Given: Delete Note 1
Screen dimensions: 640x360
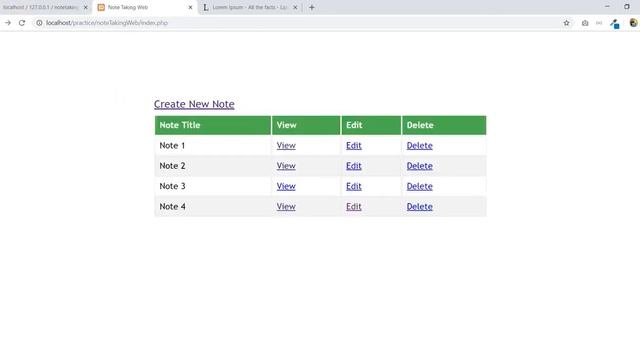Looking at the screenshot, I should click(420, 146).
